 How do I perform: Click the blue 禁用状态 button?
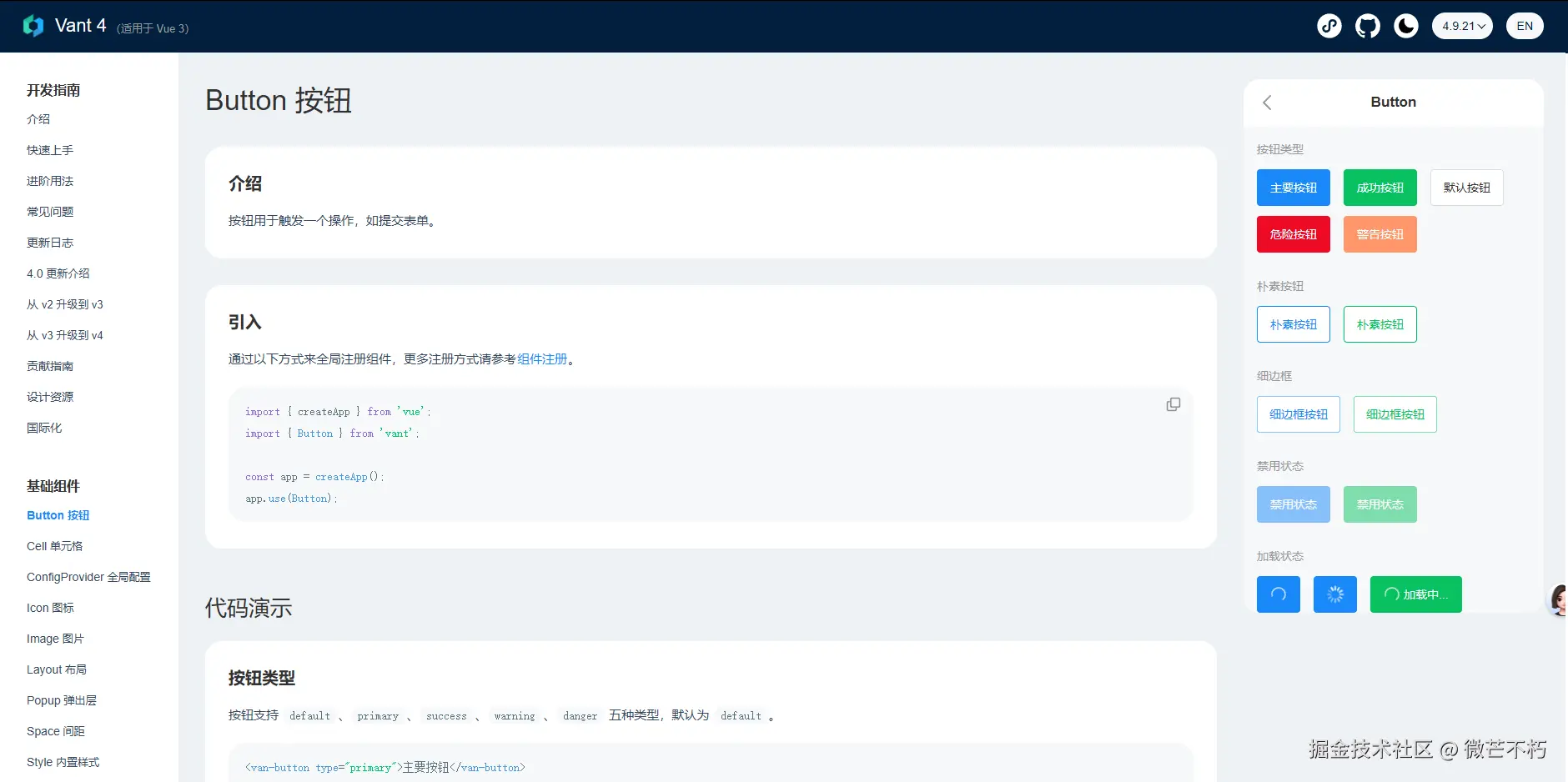point(1294,504)
